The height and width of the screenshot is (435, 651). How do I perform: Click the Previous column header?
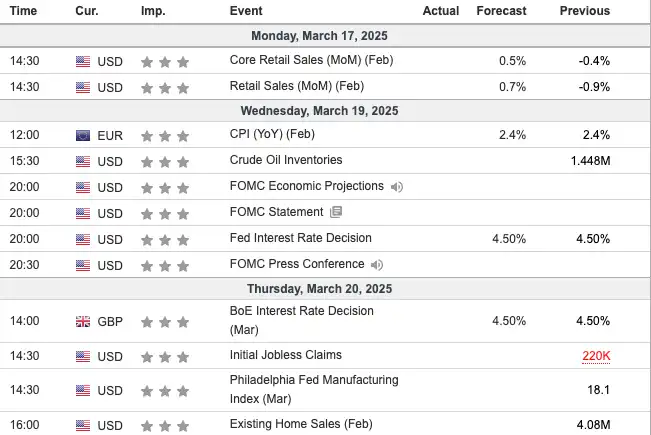(x=585, y=11)
